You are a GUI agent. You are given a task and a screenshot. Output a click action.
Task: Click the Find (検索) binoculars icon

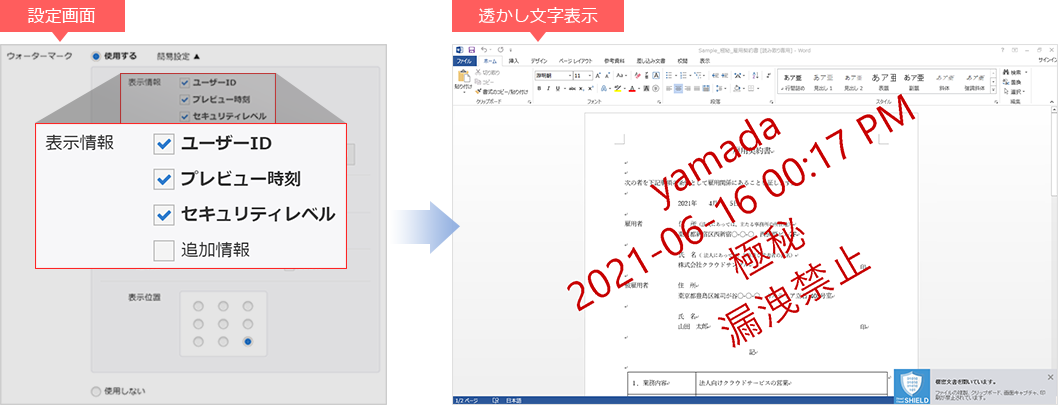pyautogui.click(x=1006, y=72)
